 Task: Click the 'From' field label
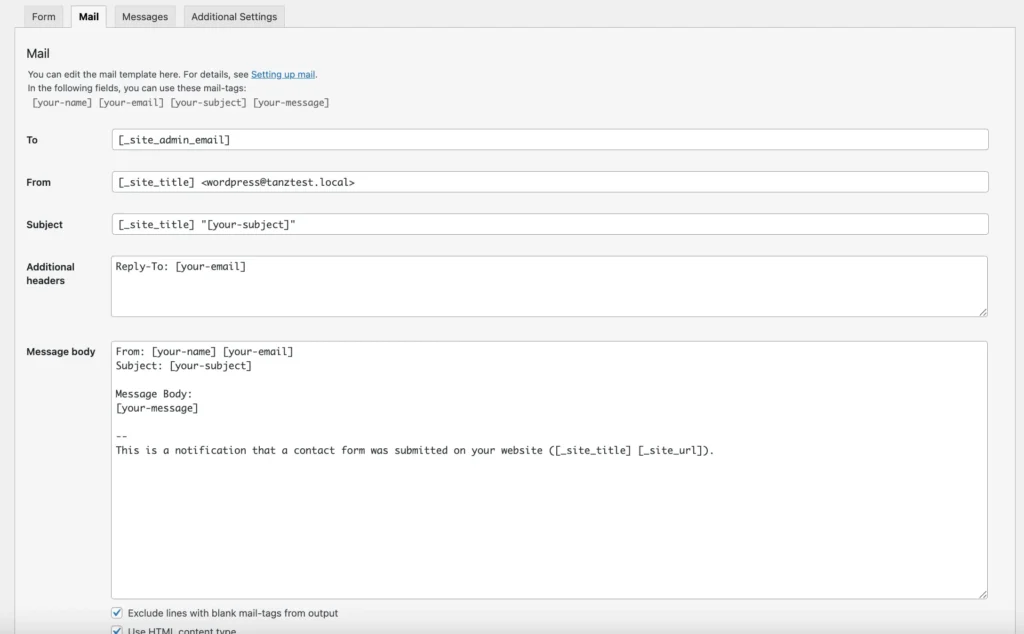pos(39,182)
